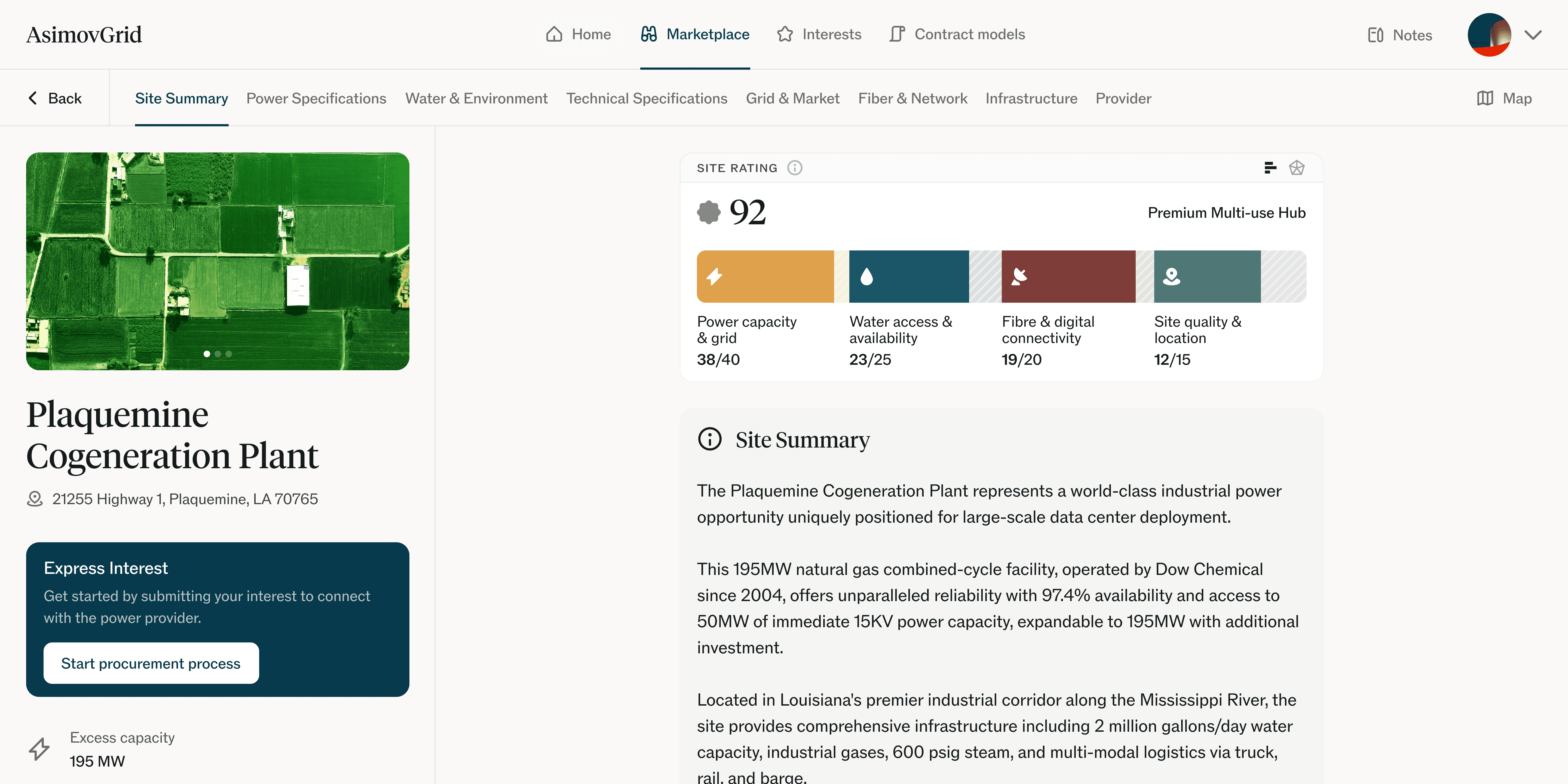Click the Site Rating info icon
The width and height of the screenshot is (1568, 784).
point(794,167)
